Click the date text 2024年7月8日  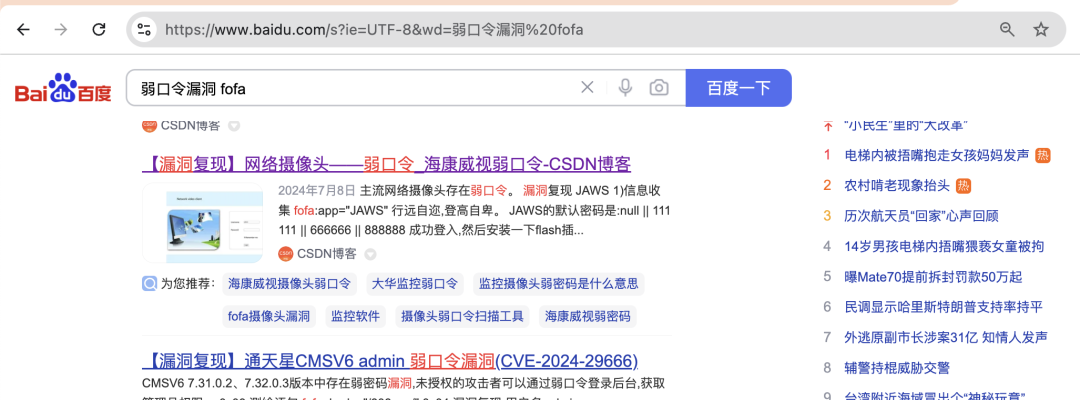point(316,191)
